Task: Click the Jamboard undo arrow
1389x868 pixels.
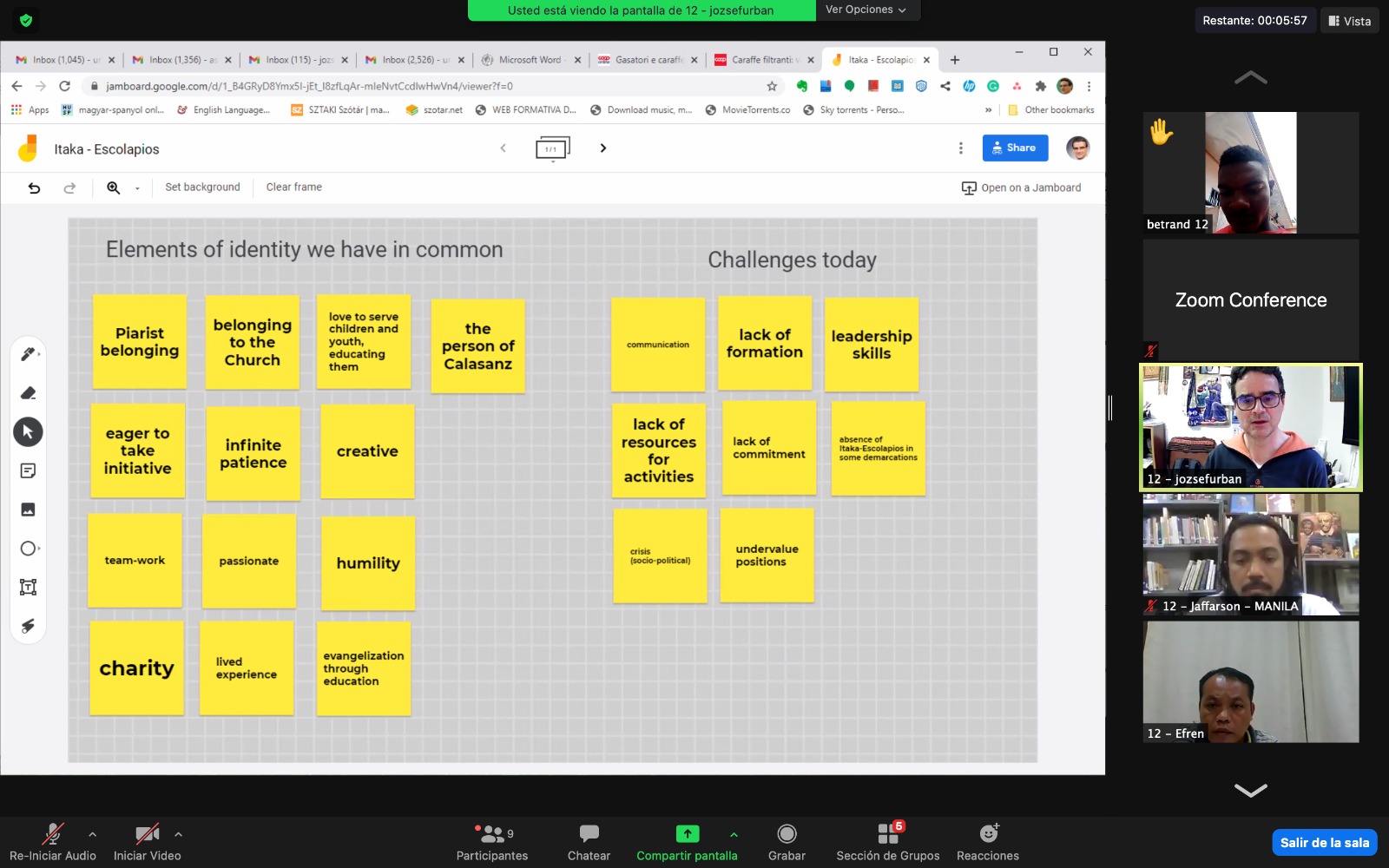Action: (x=34, y=187)
